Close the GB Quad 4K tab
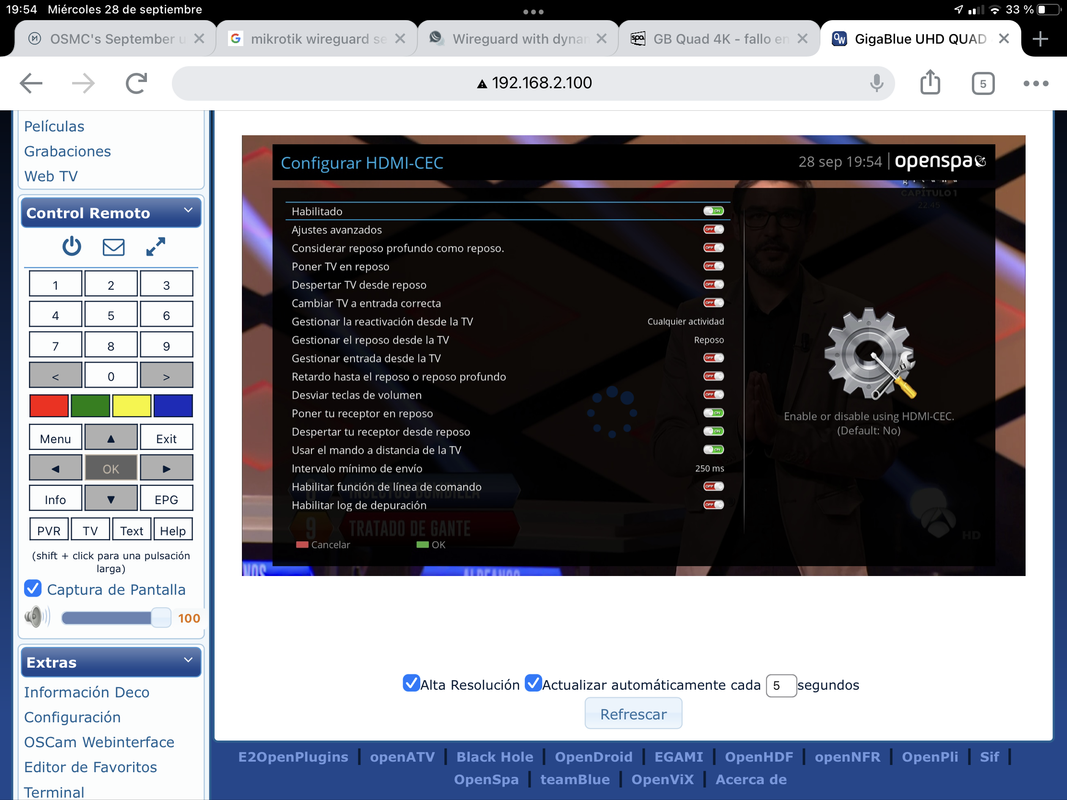This screenshot has height=800, width=1067. coord(803,39)
